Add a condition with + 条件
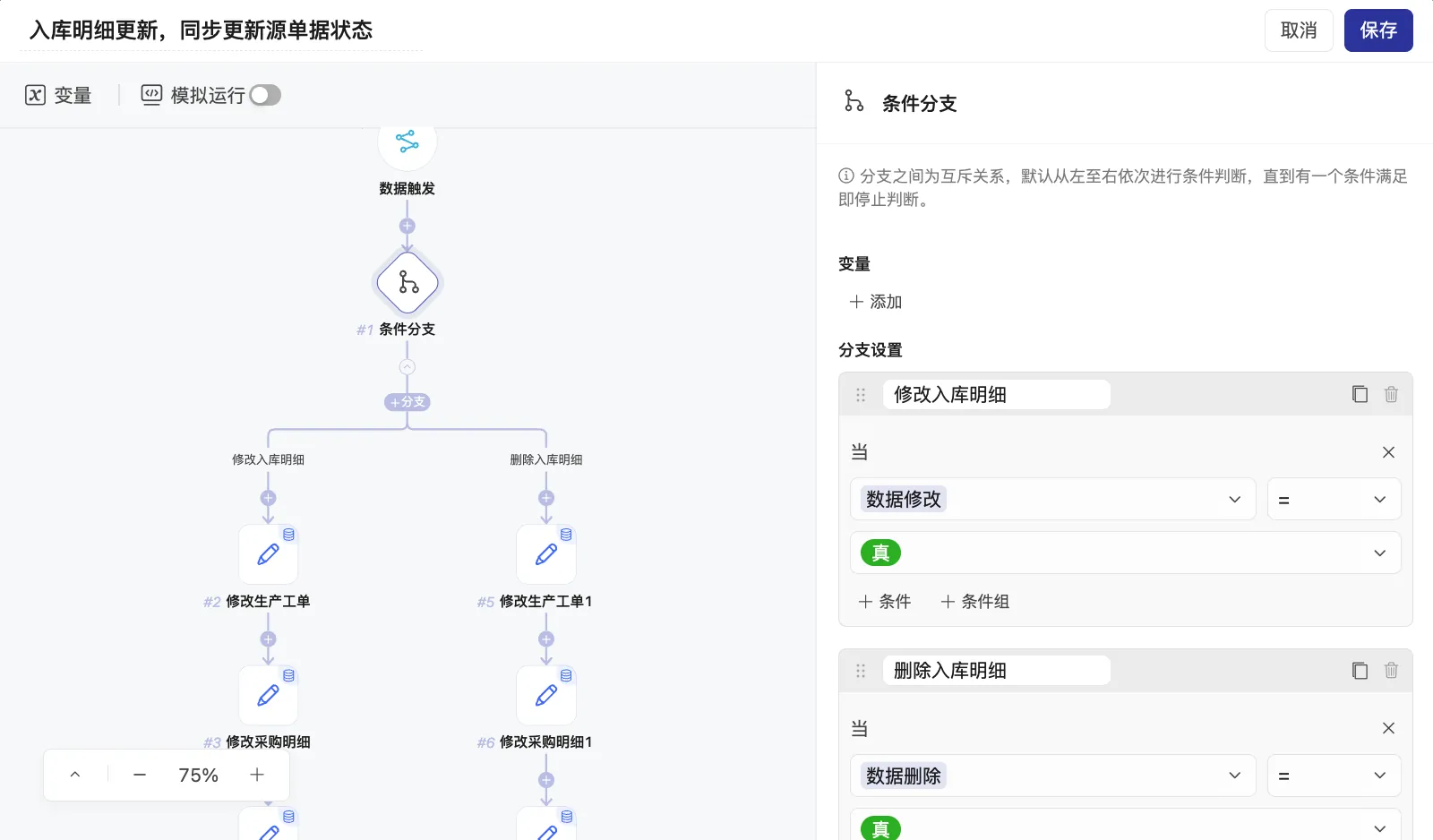 (x=884, y=602)
